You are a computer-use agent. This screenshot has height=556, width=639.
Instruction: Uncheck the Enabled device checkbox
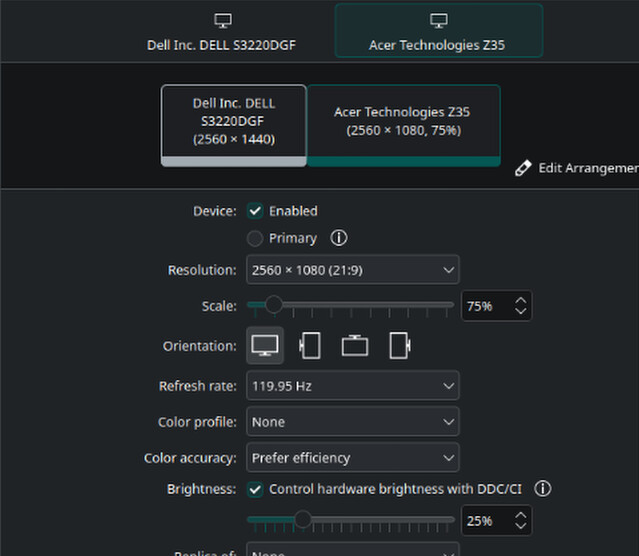coord(255,211)
